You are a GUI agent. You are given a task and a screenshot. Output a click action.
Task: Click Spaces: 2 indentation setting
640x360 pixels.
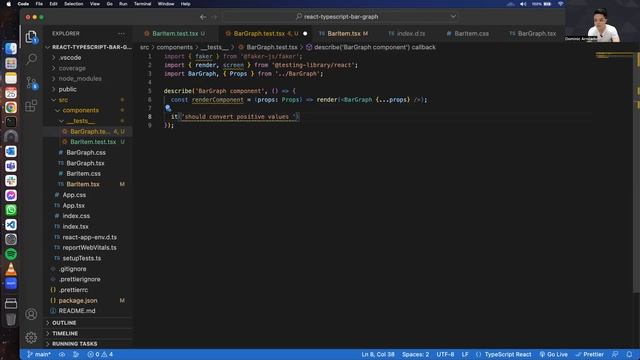[416, 354]
